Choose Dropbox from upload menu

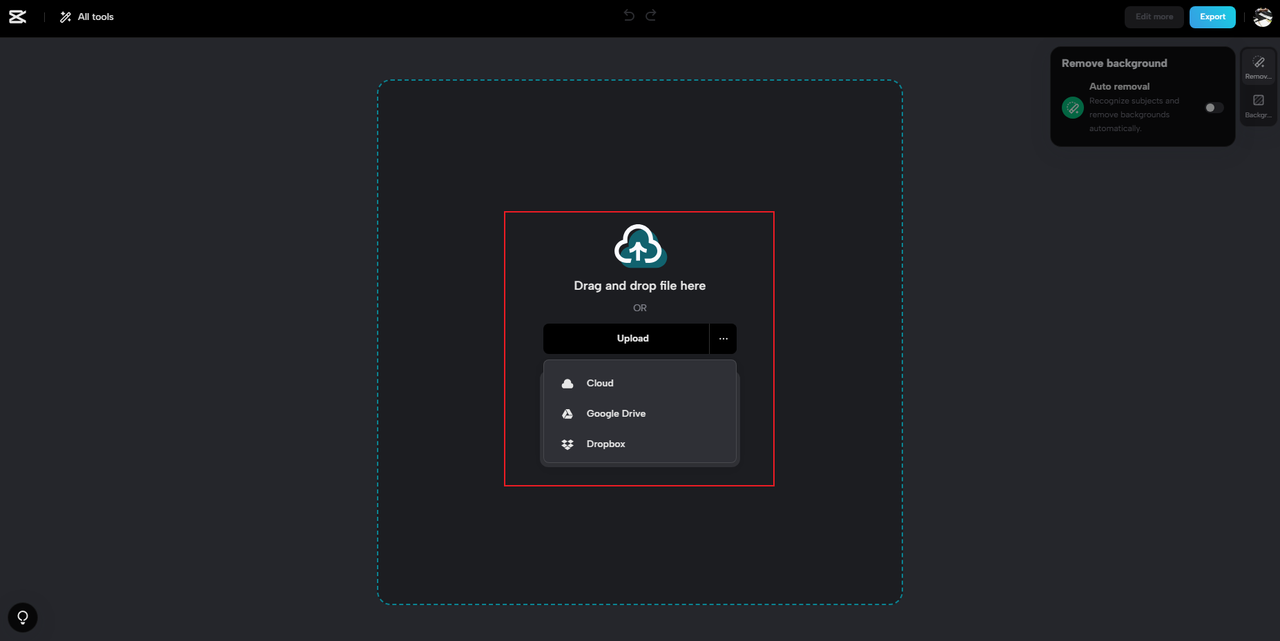[x=640, y=444]
